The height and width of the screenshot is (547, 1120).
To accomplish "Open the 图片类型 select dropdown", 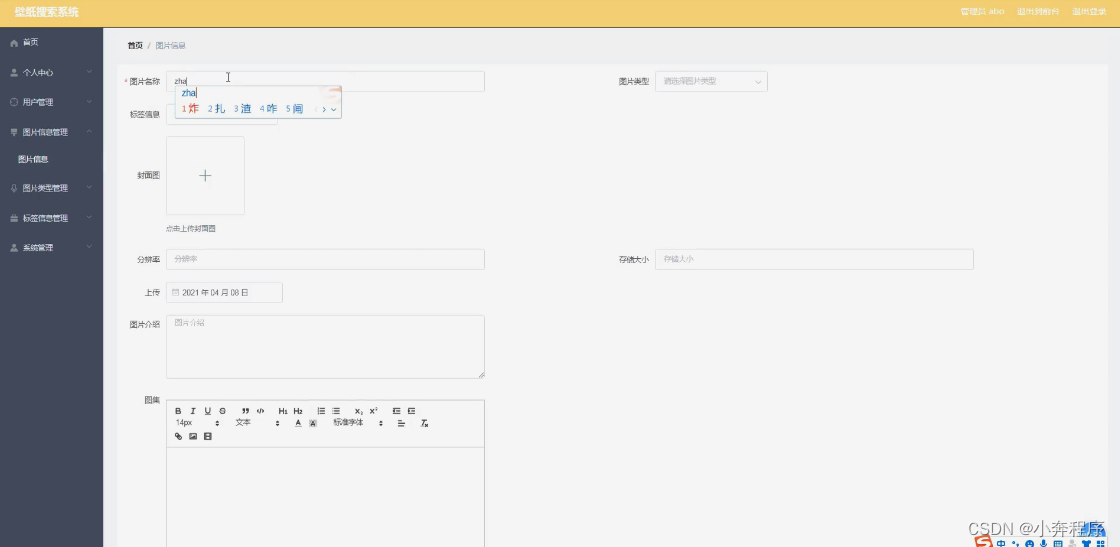I will [x=711, y=81].
